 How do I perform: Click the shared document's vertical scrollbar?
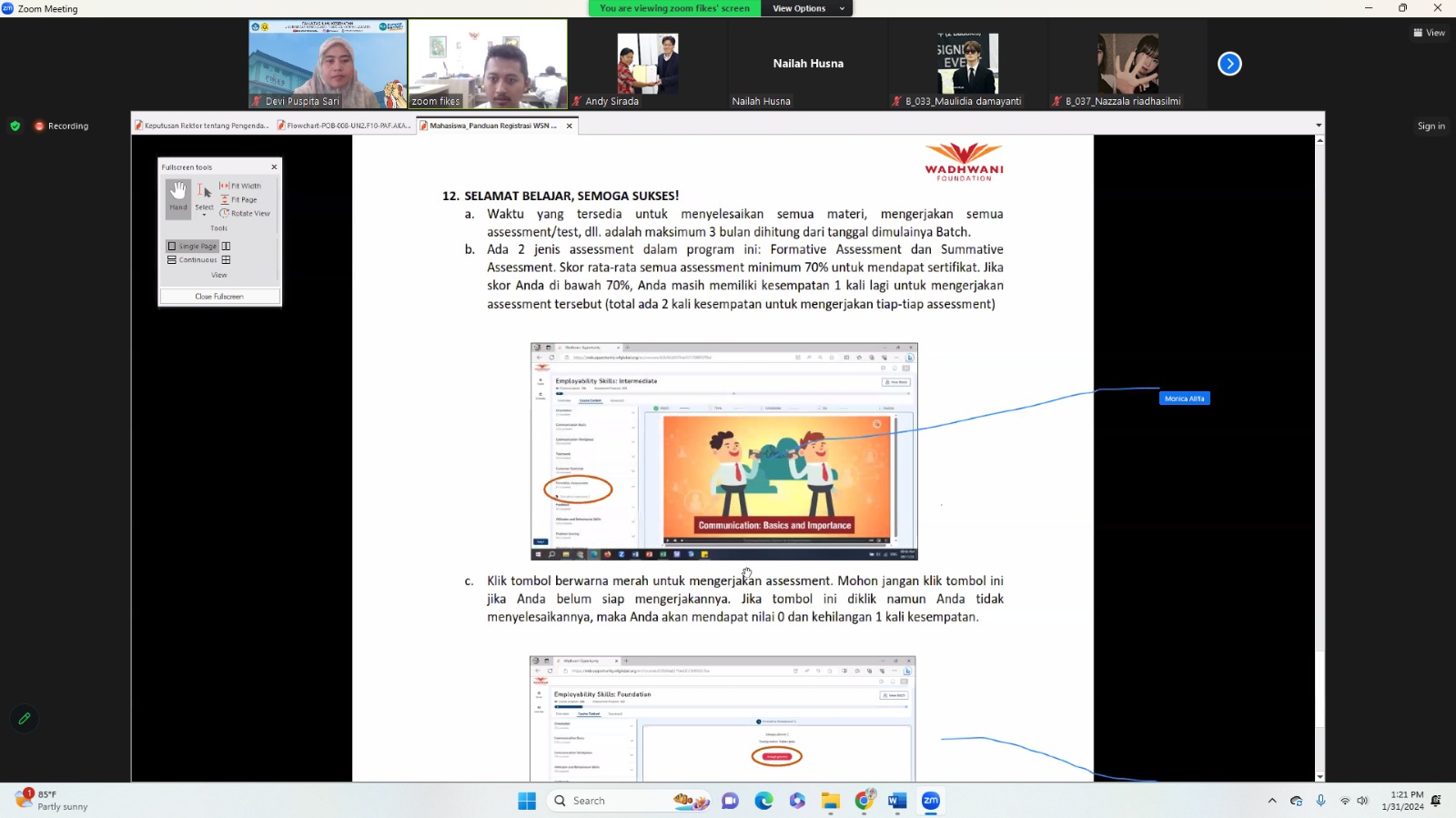click(1319, 455)
